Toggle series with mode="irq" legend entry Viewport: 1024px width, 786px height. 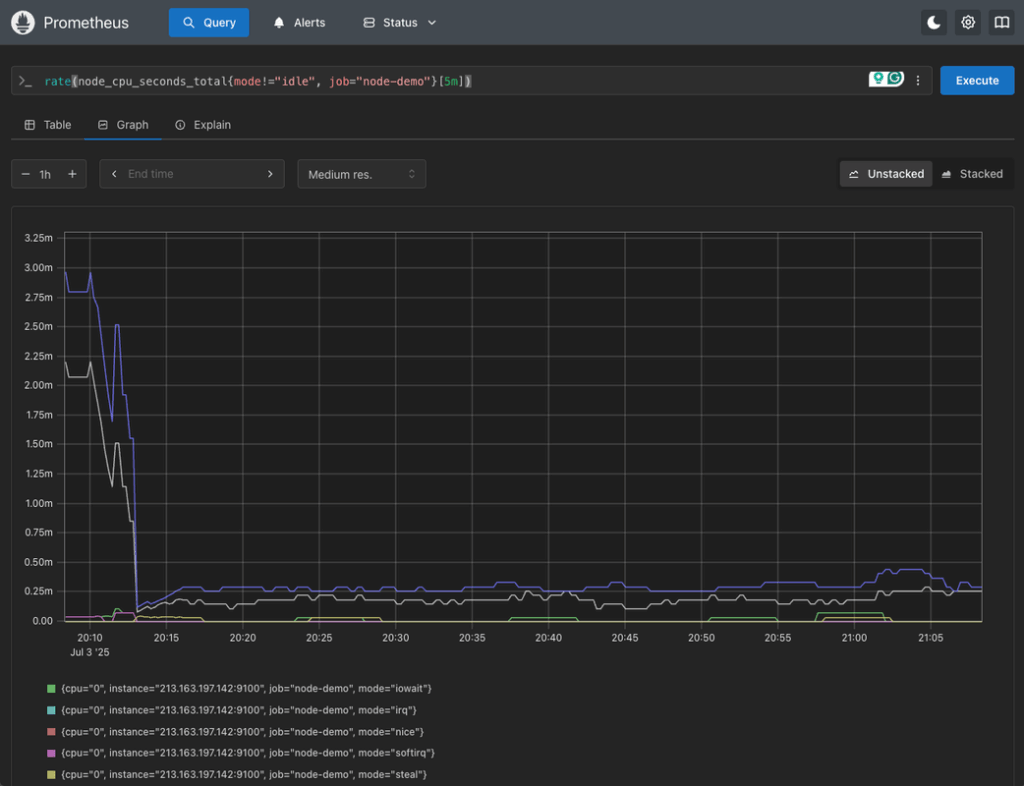click(232, 710)
